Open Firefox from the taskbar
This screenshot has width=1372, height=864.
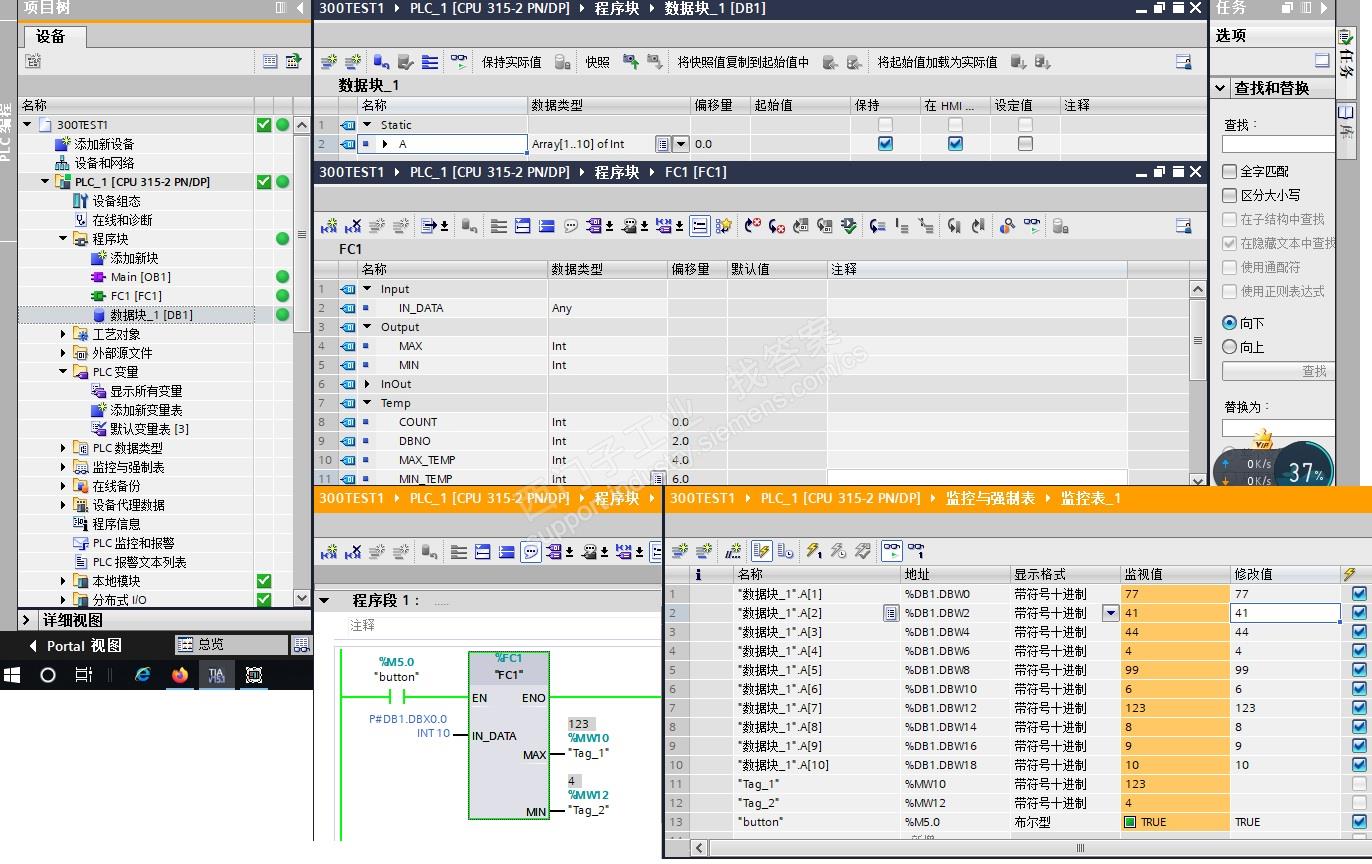[180, 675]
